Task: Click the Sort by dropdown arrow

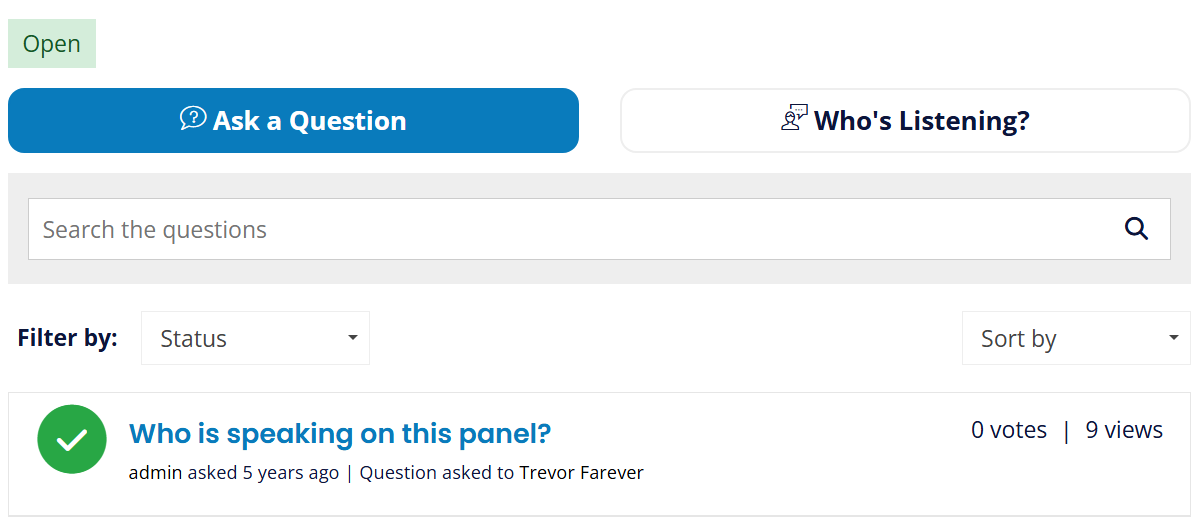Action: pyautogui.click(x=1174, y=338)
